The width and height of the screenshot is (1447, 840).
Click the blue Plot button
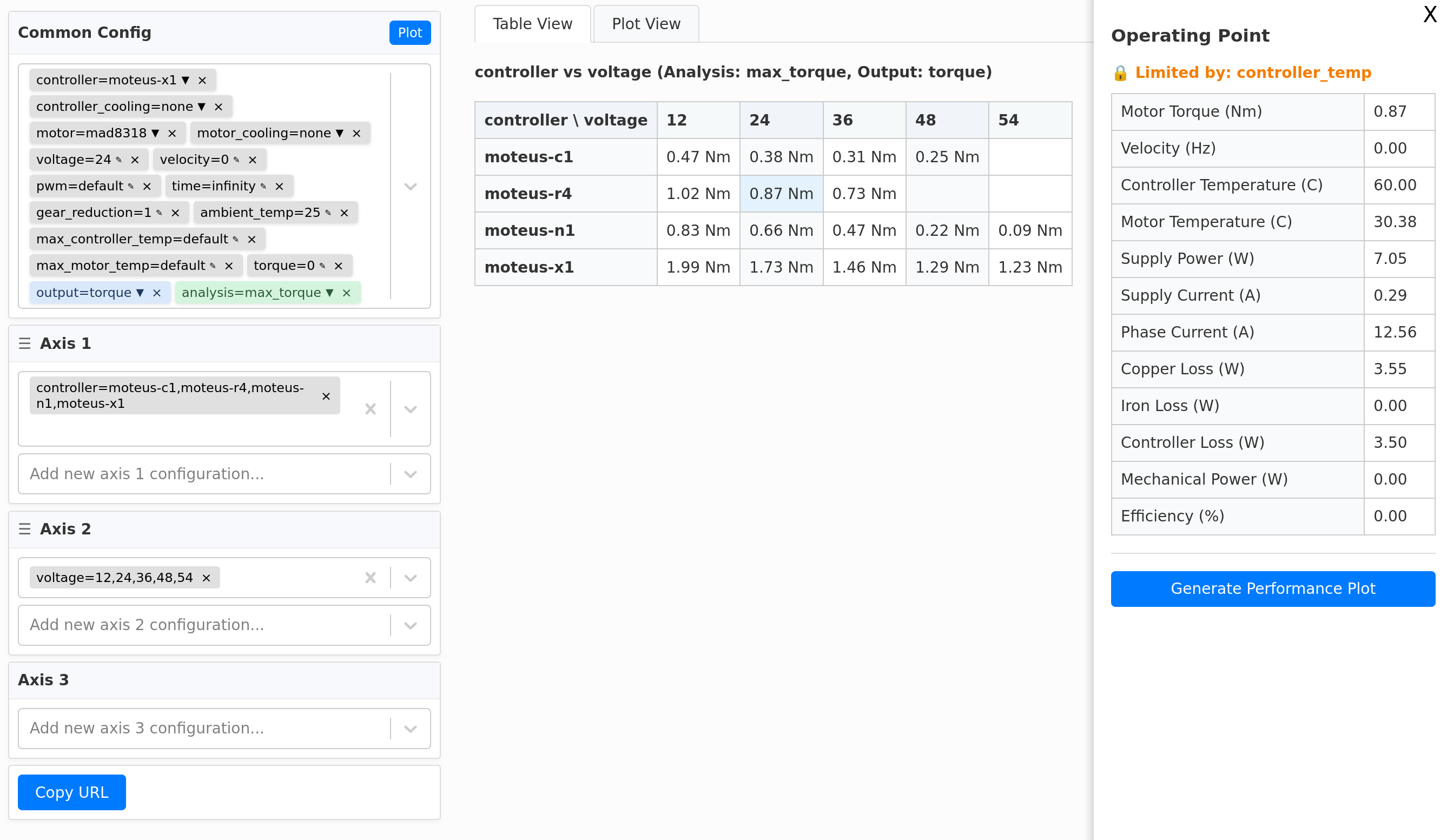(x=409, y=33)
